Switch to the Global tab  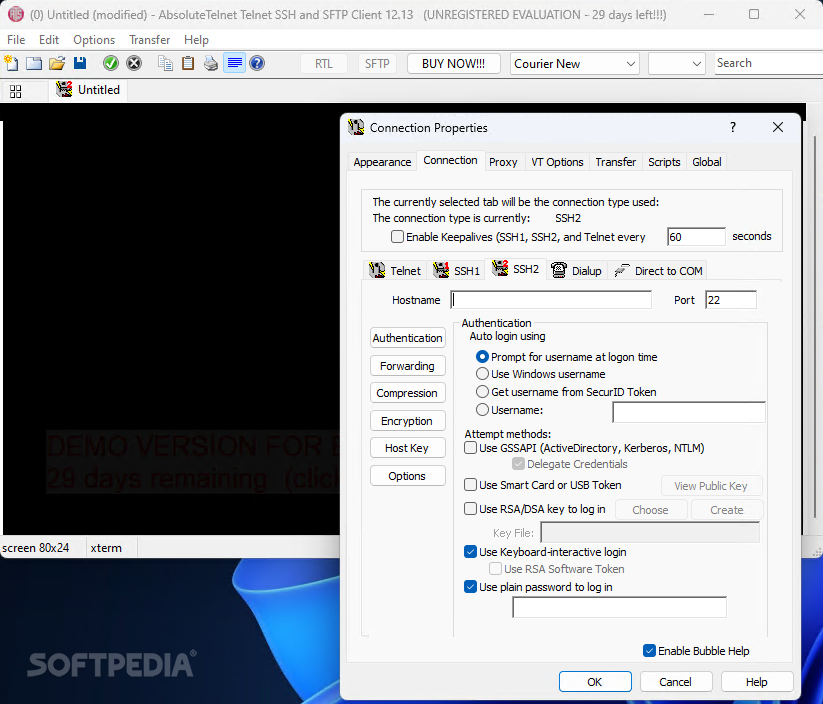[x=706, y=162]
